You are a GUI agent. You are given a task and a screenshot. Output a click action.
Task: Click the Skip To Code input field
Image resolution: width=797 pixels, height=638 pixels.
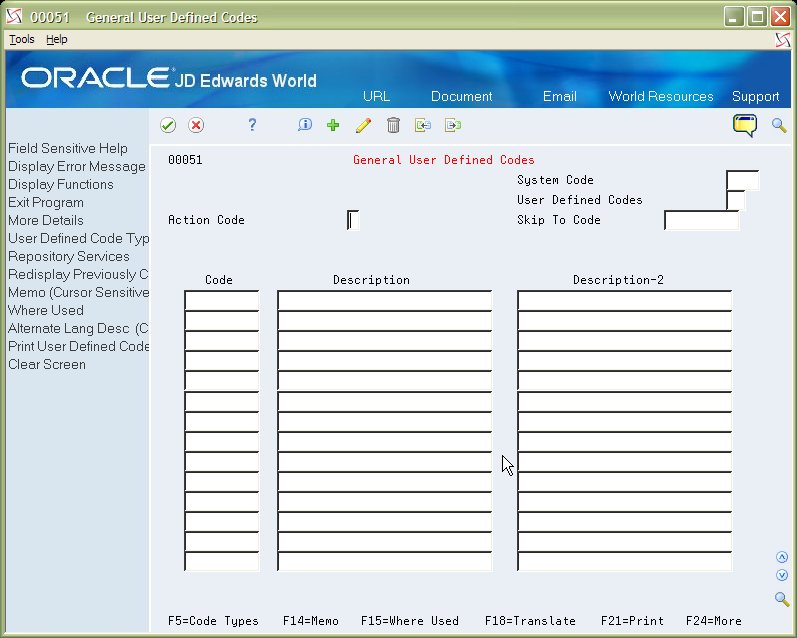coord(701,220)
